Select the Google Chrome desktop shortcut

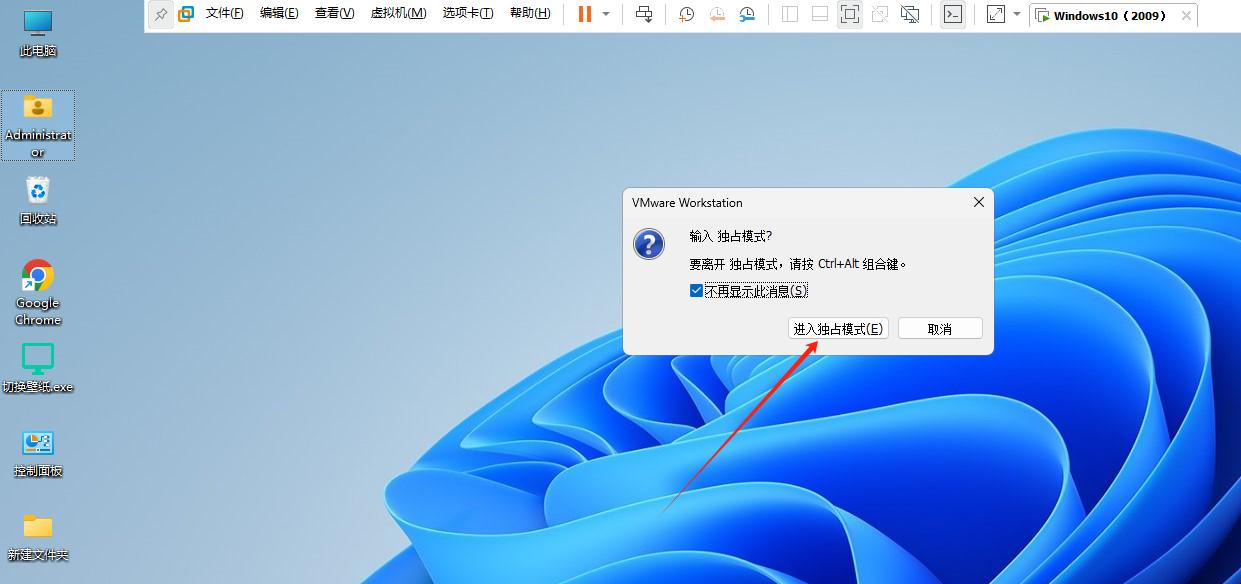pos(38,293)
